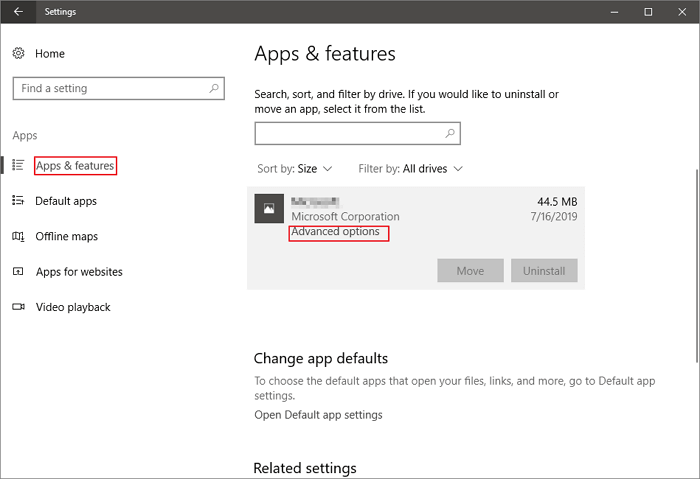
Task: Focus the Find a setting search field
Action: click(110, 88)
